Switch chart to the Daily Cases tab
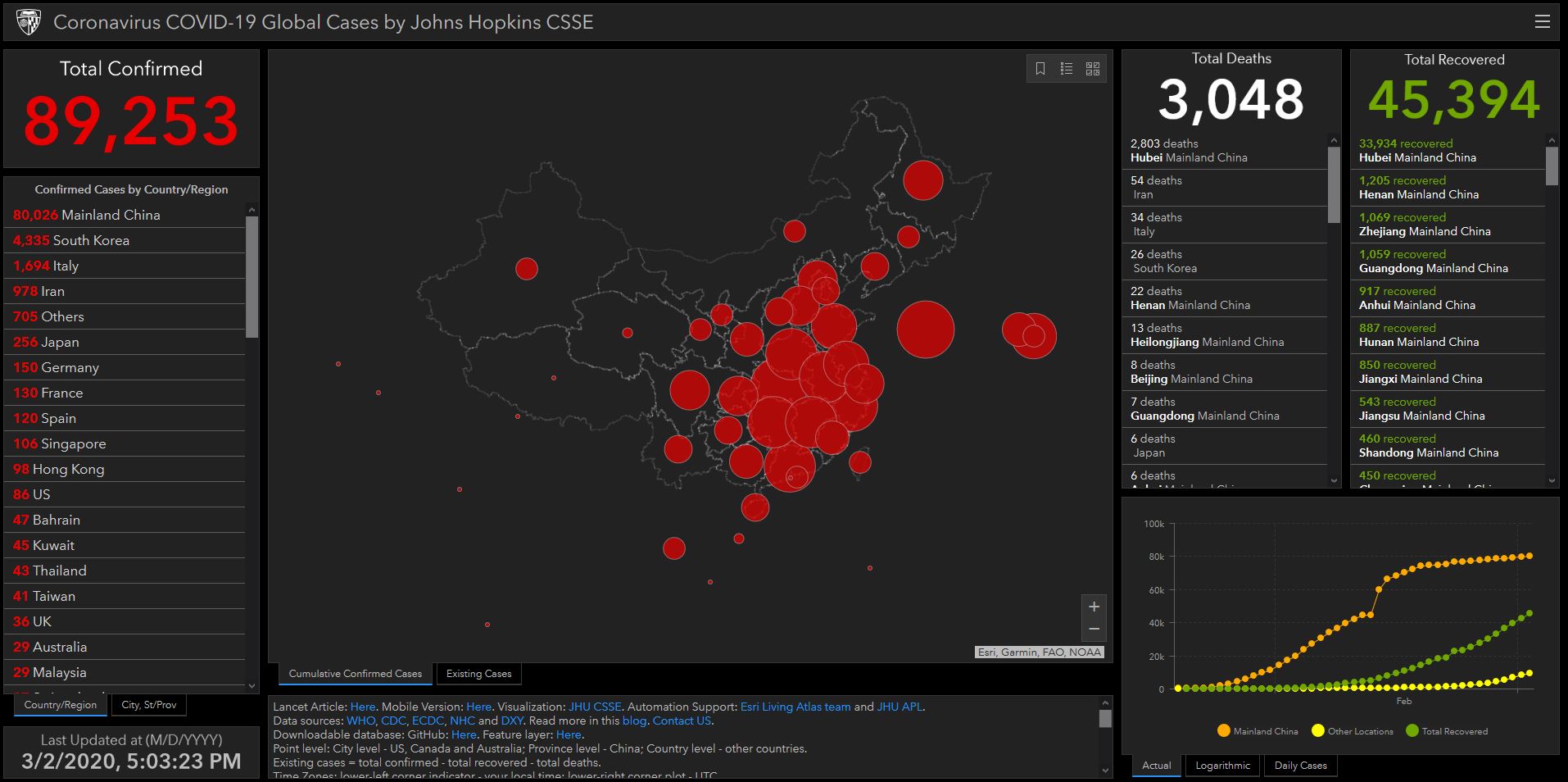Image resolution: width=1568 pixels, height=782 pixels. 1300,766
